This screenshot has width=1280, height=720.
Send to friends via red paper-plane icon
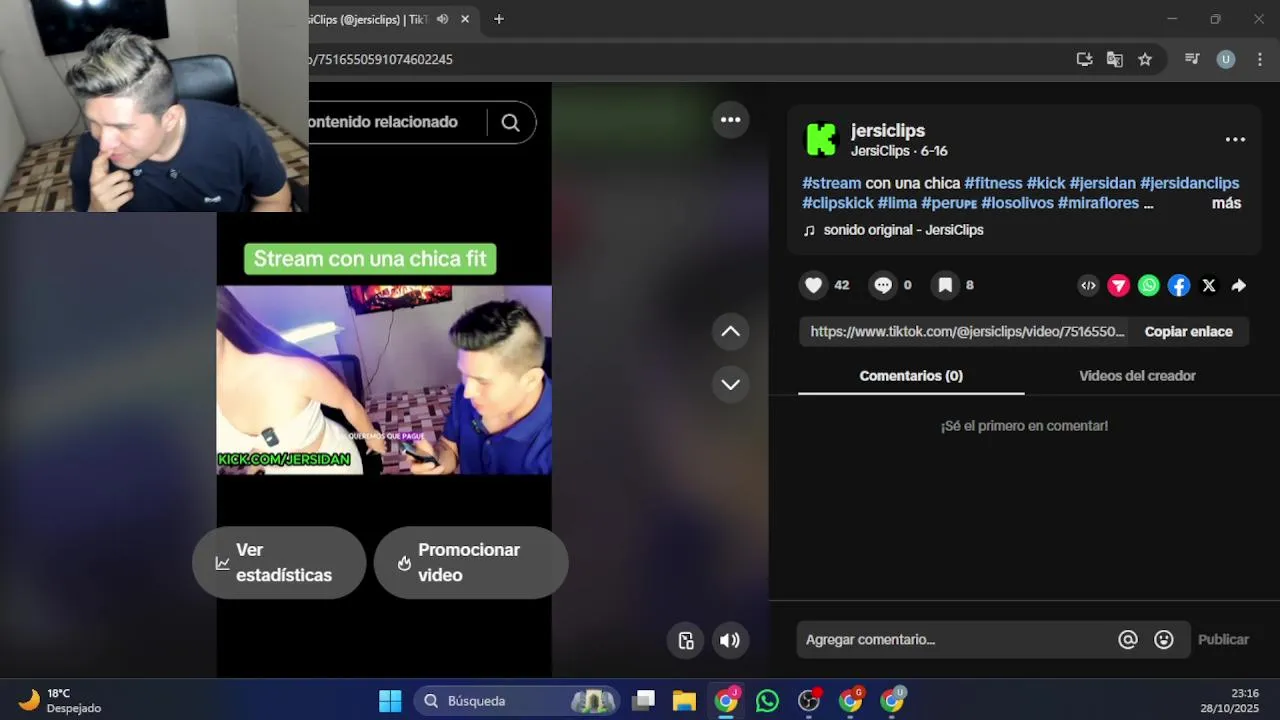(x=1119, y=286)
